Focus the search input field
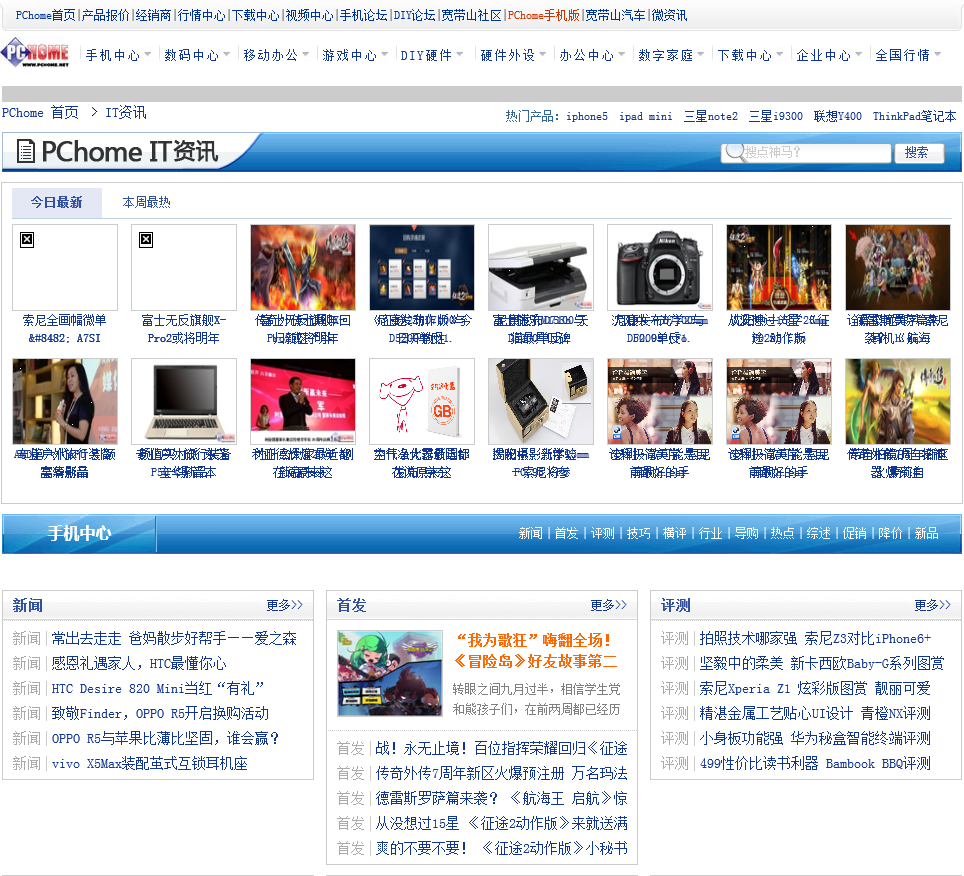Viewport: 964px width, 876px height. (806, 152)
